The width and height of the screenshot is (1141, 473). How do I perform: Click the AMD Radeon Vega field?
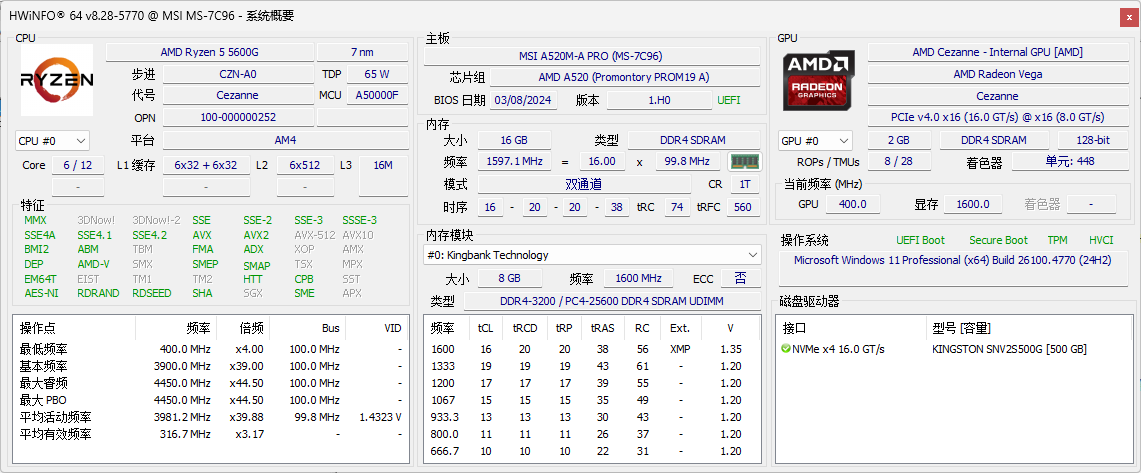[998, 74]
